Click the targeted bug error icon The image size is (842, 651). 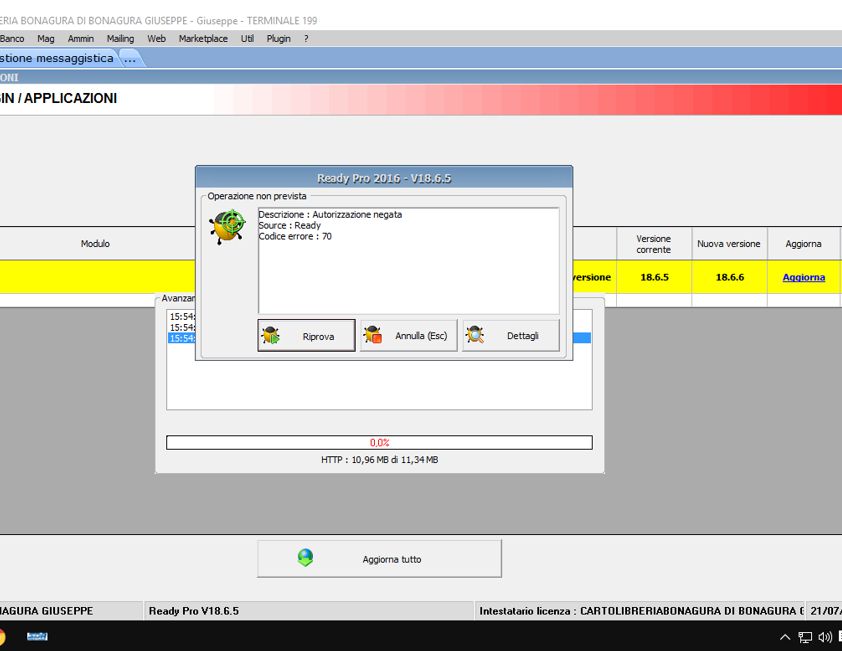pyautogui.click(x=228, y=226)
